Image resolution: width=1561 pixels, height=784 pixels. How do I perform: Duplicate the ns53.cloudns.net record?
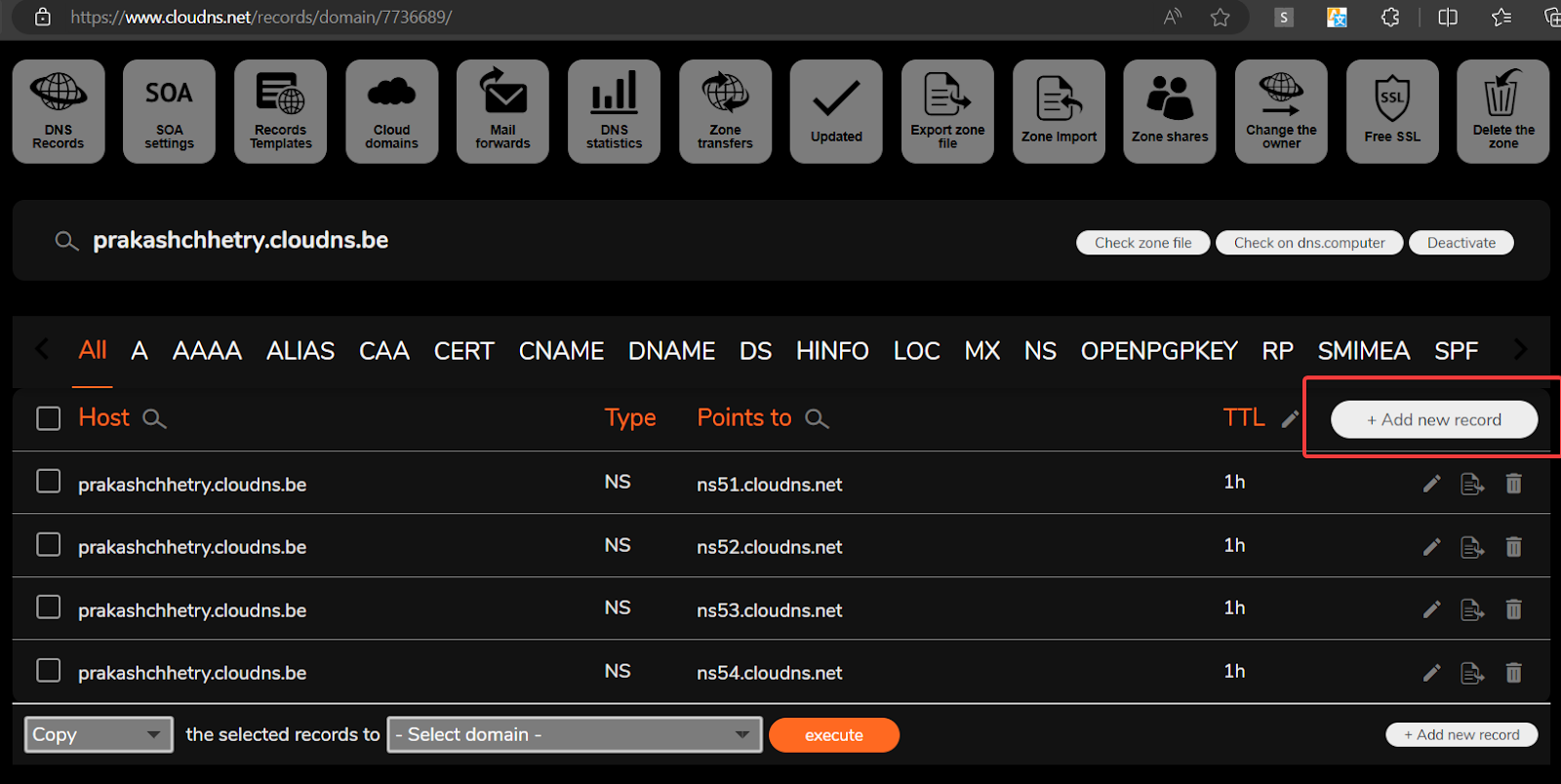coord(1472,609)
